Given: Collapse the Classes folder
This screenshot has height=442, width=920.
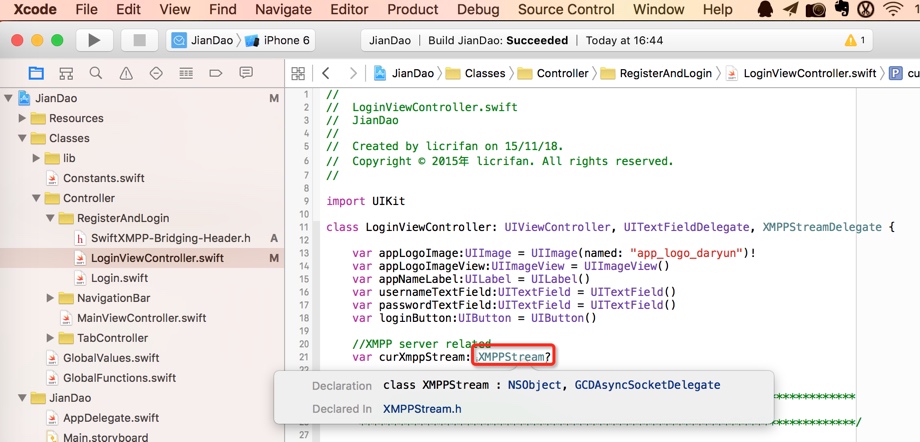Looking at the screenshot, I should click(22, 138).
